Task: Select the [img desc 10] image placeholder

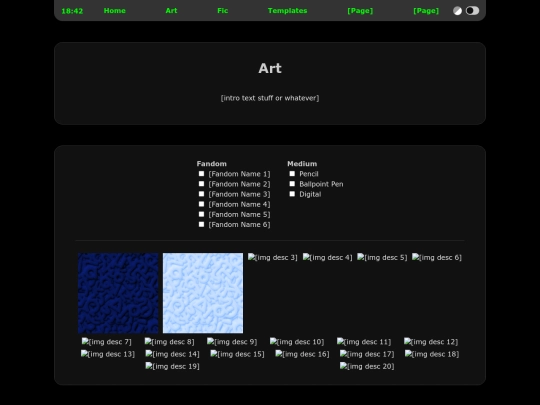Action: (x=297, y=342)
